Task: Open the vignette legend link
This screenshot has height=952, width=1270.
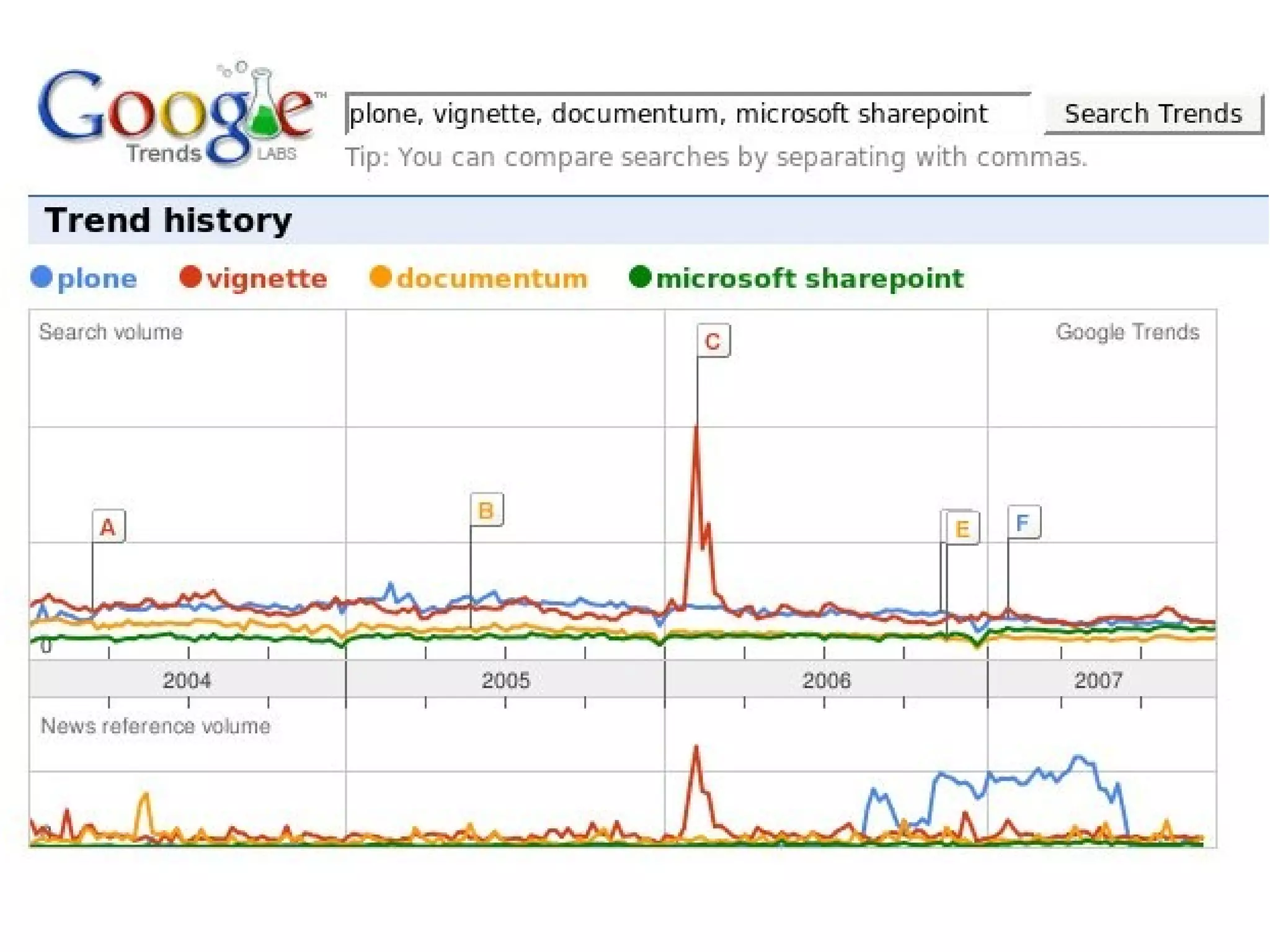Action: click(267, 278)
